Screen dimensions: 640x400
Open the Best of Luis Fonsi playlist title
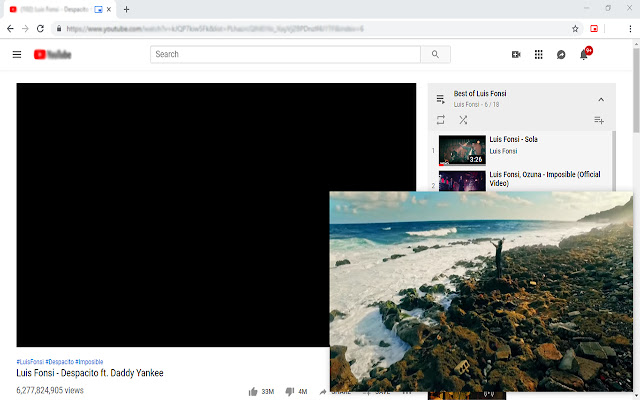click(480, 93)
